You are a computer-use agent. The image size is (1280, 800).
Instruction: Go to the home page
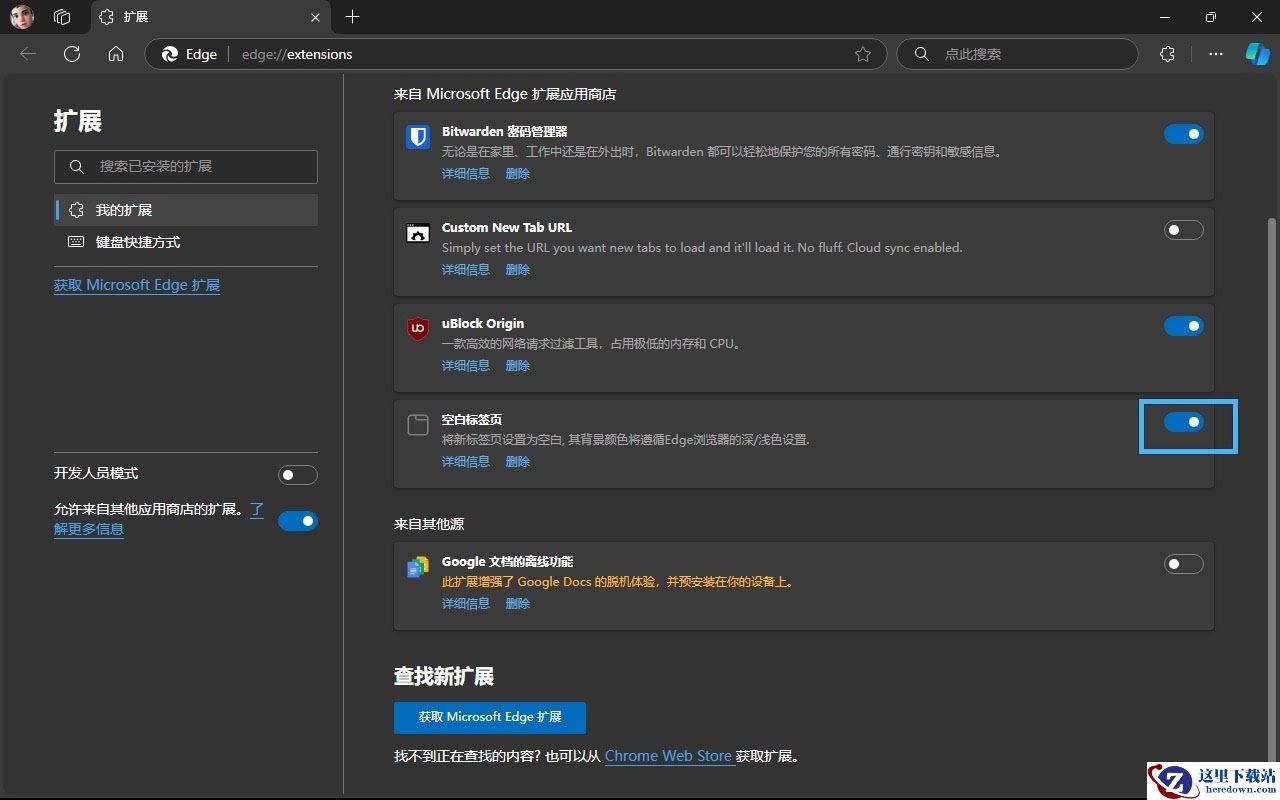116,54
